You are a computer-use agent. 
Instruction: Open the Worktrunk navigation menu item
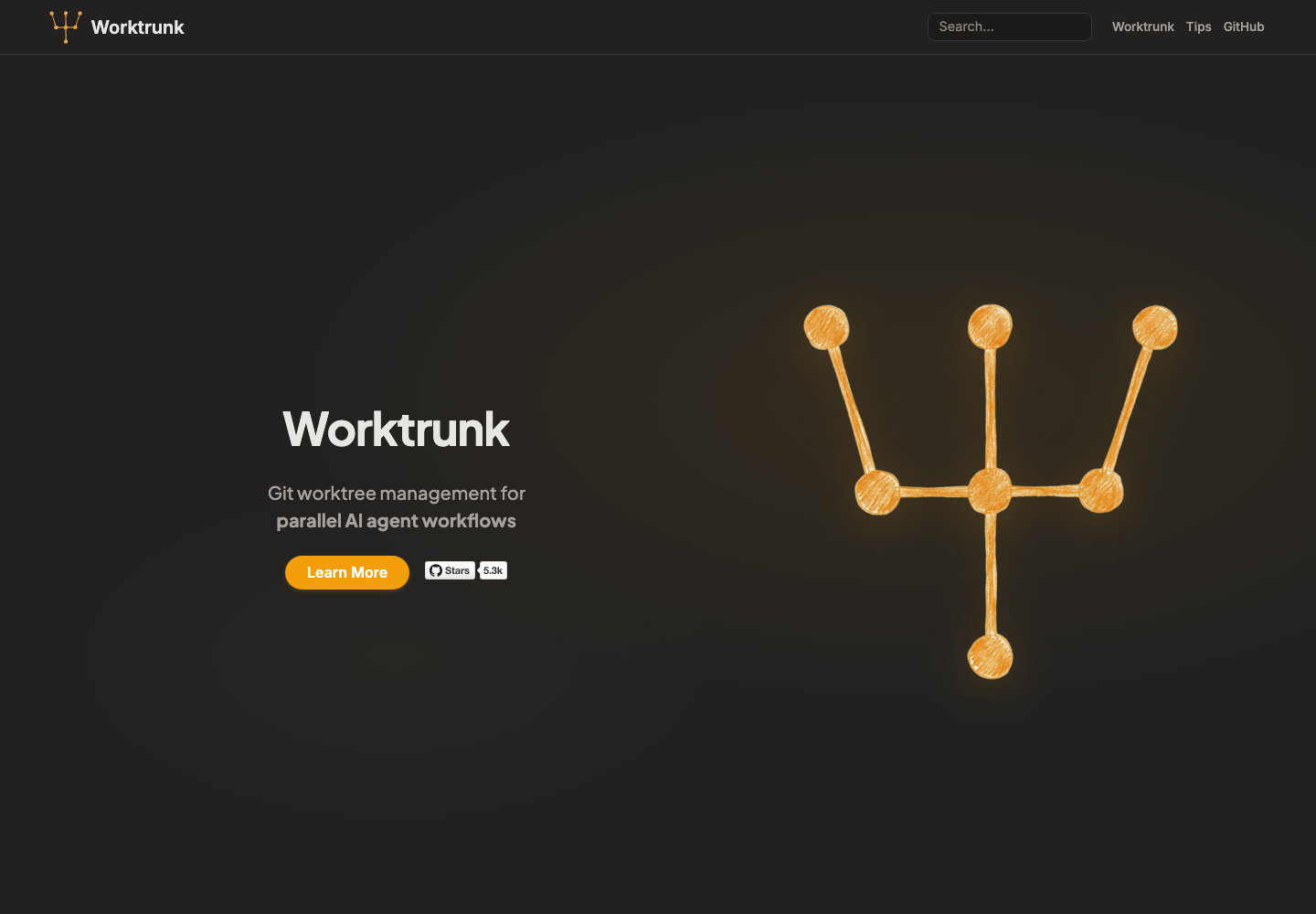(x=1142, y=27)
